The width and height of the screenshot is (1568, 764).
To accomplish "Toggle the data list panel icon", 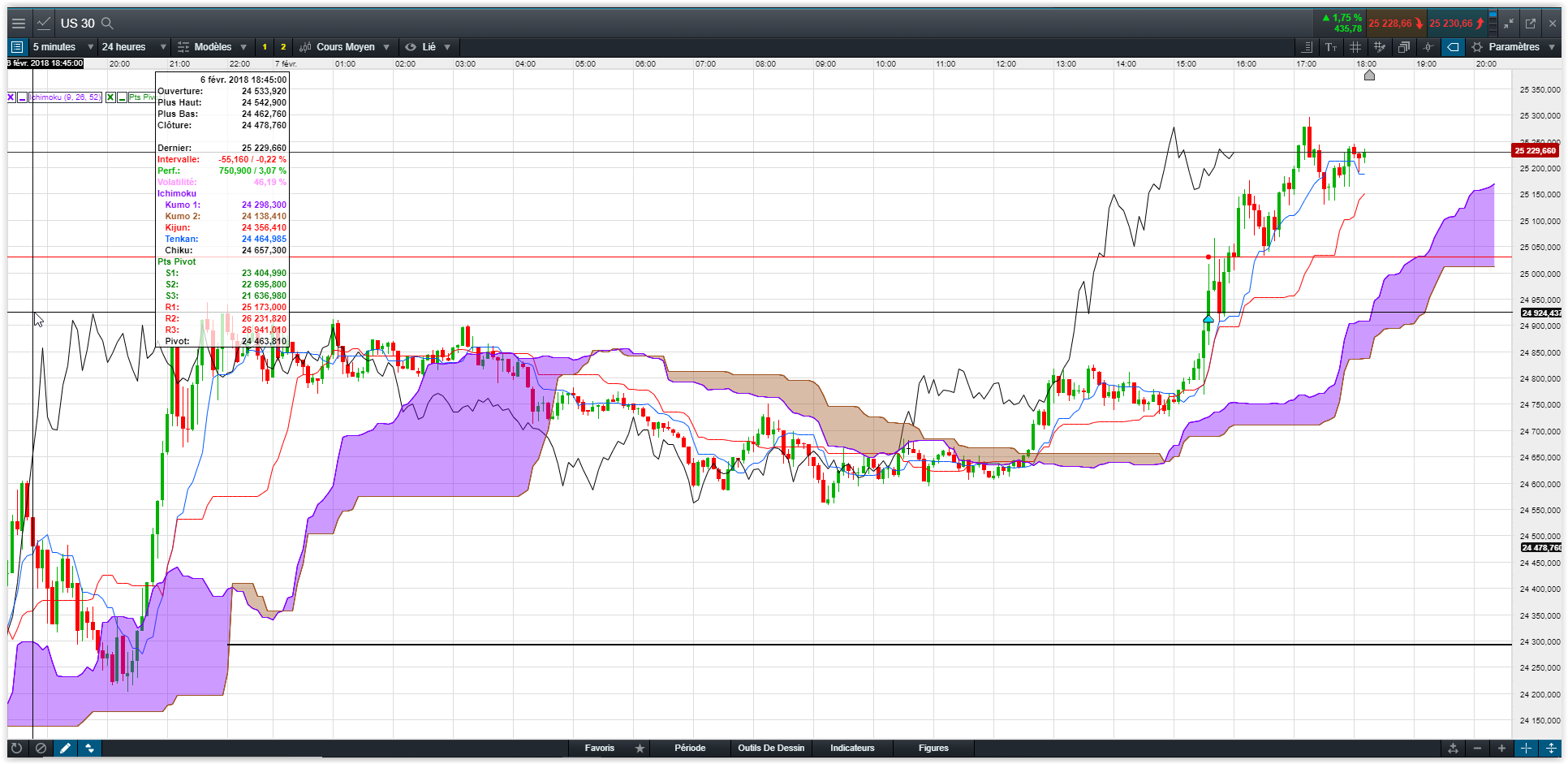I will (x=17, y=47).
